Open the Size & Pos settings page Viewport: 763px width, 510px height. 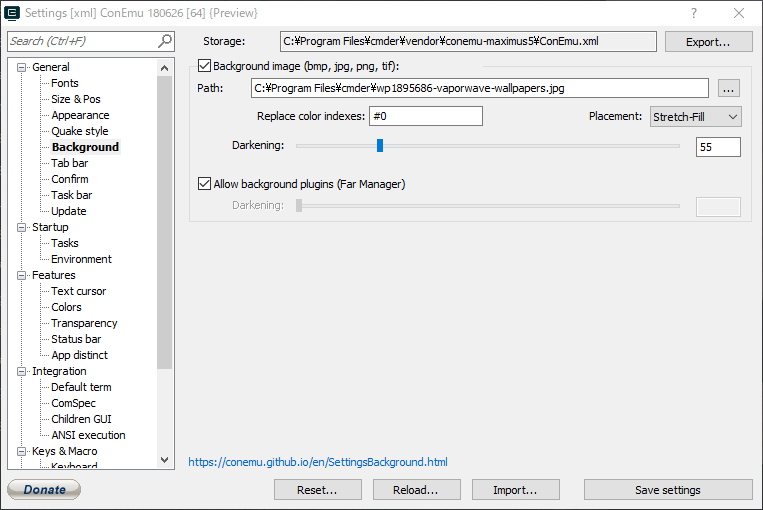click(76, 99)
